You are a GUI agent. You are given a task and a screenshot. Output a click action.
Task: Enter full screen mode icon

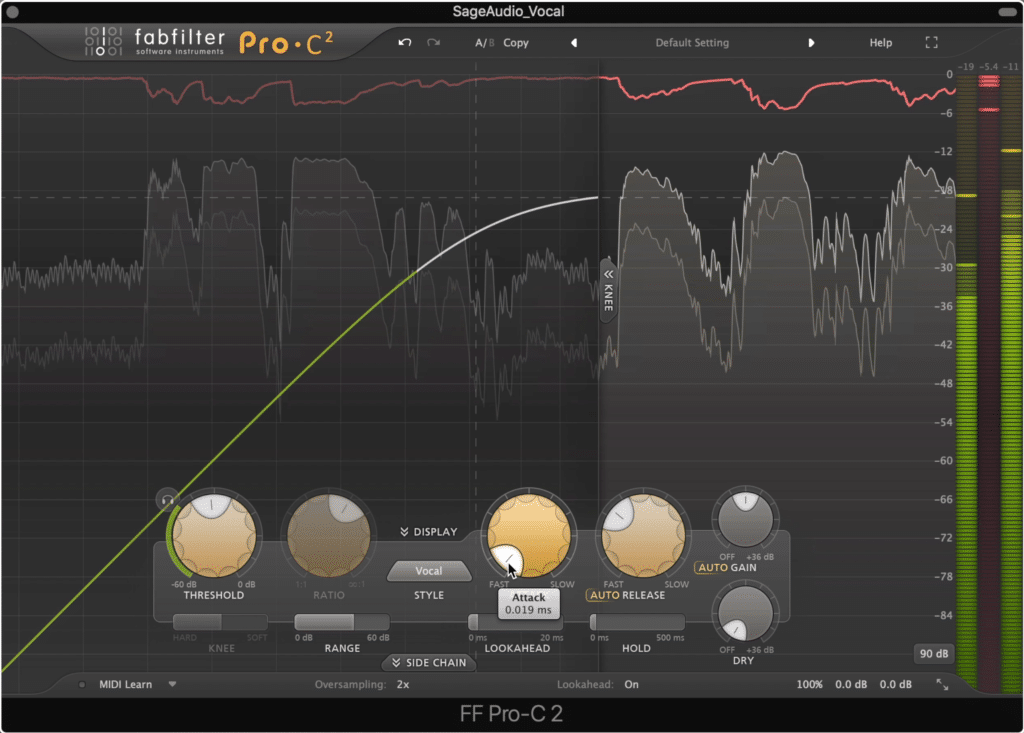coord(932,42)
